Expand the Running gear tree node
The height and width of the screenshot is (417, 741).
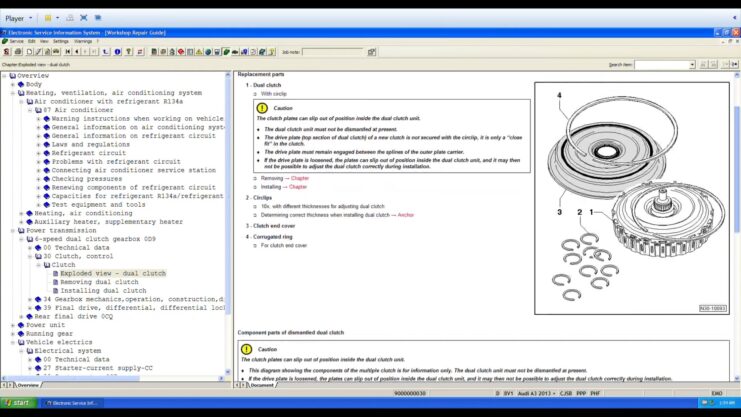pos(14,334)
